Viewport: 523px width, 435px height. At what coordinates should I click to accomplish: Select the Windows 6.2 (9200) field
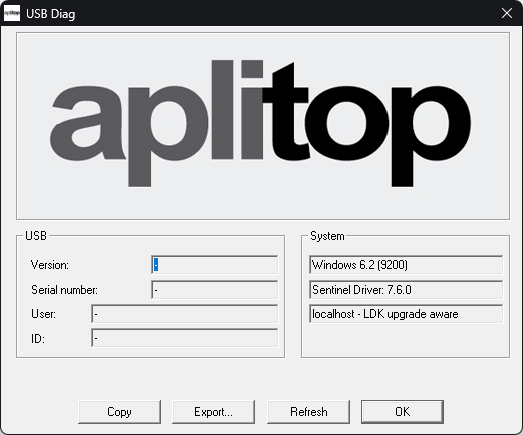406,265
